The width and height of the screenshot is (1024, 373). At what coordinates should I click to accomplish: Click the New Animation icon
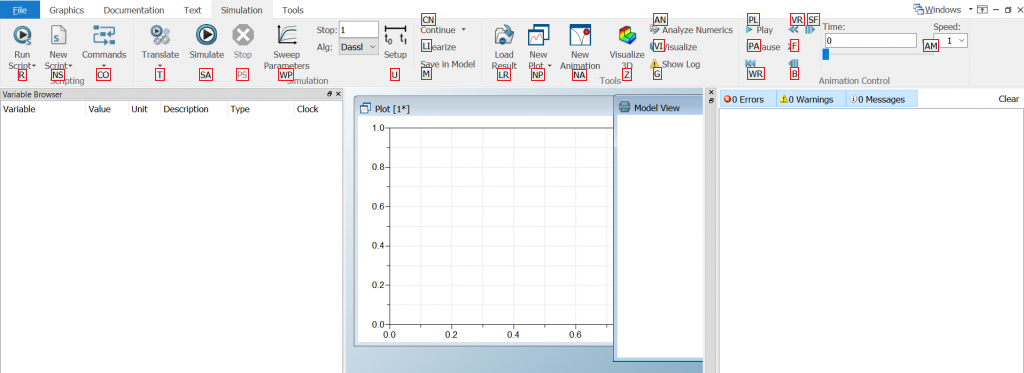coord(580,35)
